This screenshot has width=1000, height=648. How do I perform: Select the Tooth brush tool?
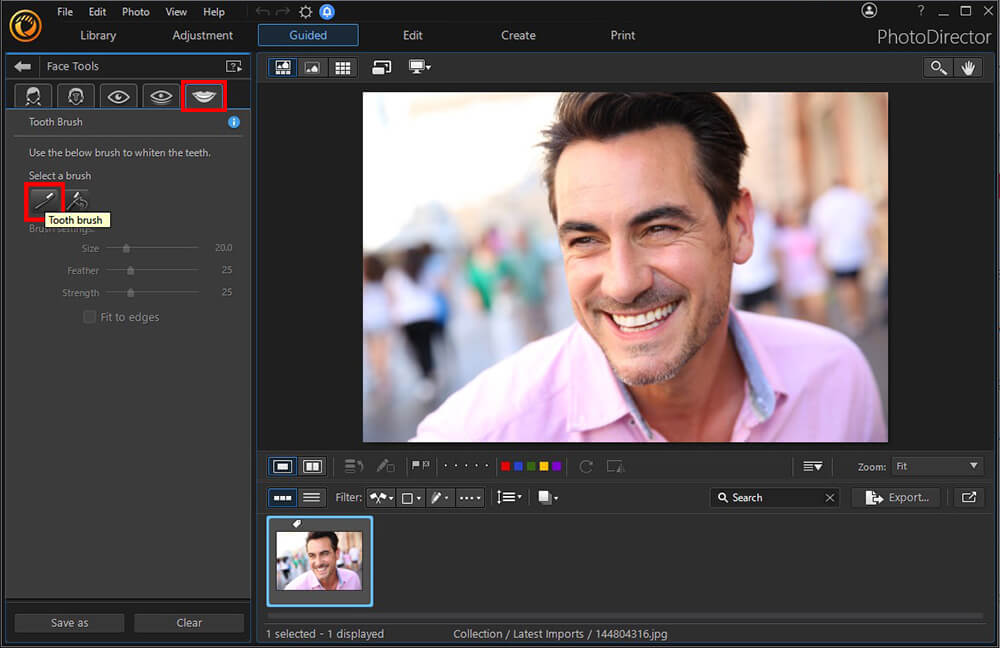pos(44,201)
